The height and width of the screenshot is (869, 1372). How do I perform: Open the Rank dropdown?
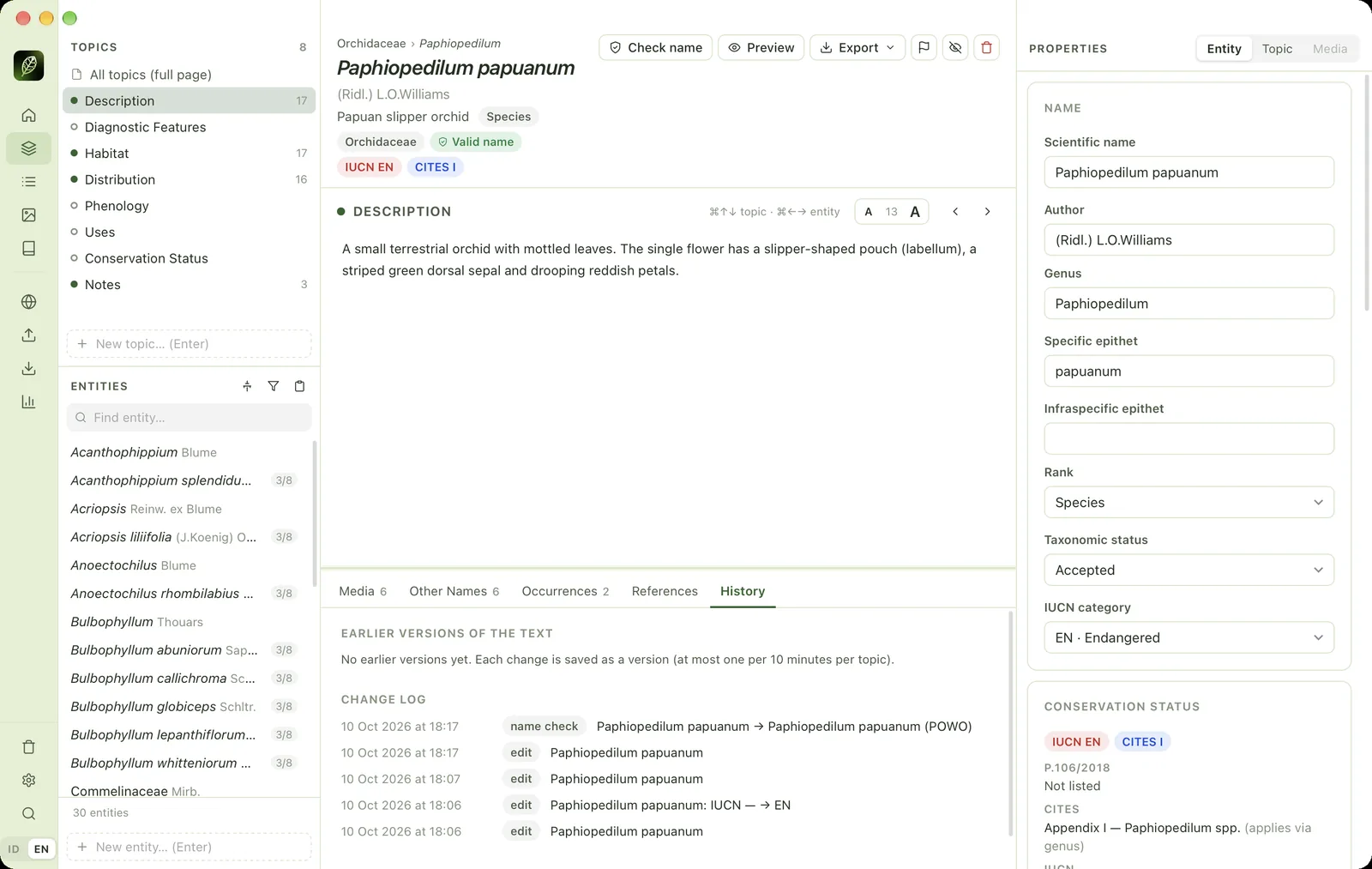tap(1188, 503)
